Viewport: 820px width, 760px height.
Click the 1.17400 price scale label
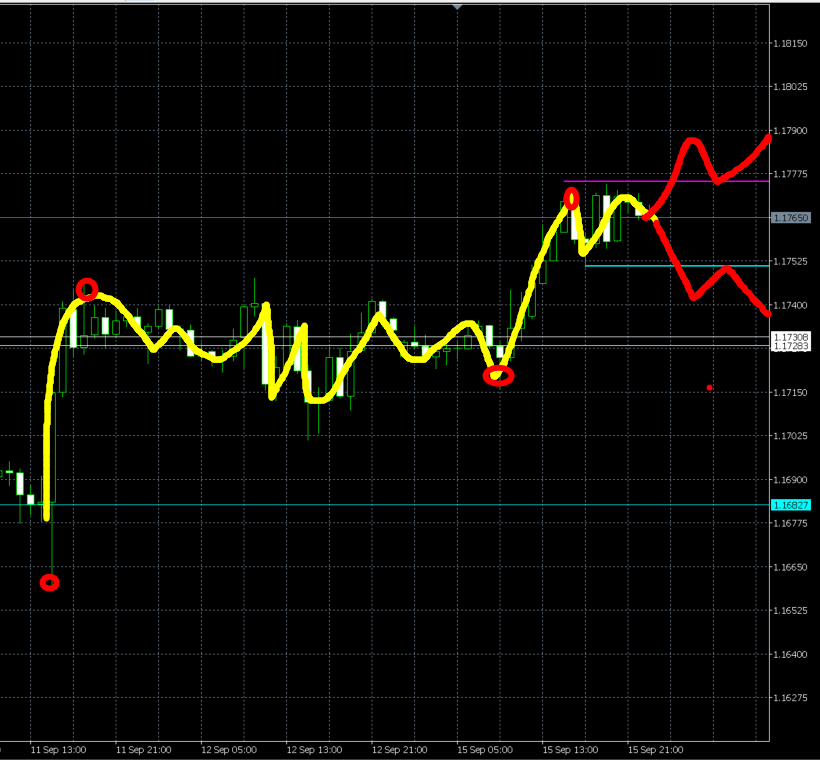click(790, 305)
